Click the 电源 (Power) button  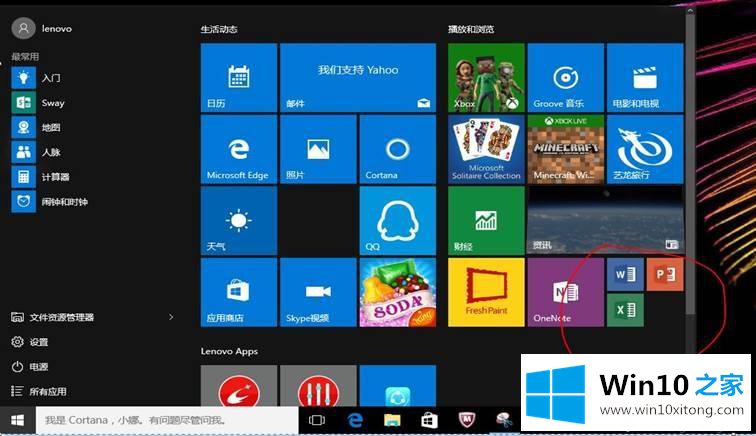tap(30, 367)
